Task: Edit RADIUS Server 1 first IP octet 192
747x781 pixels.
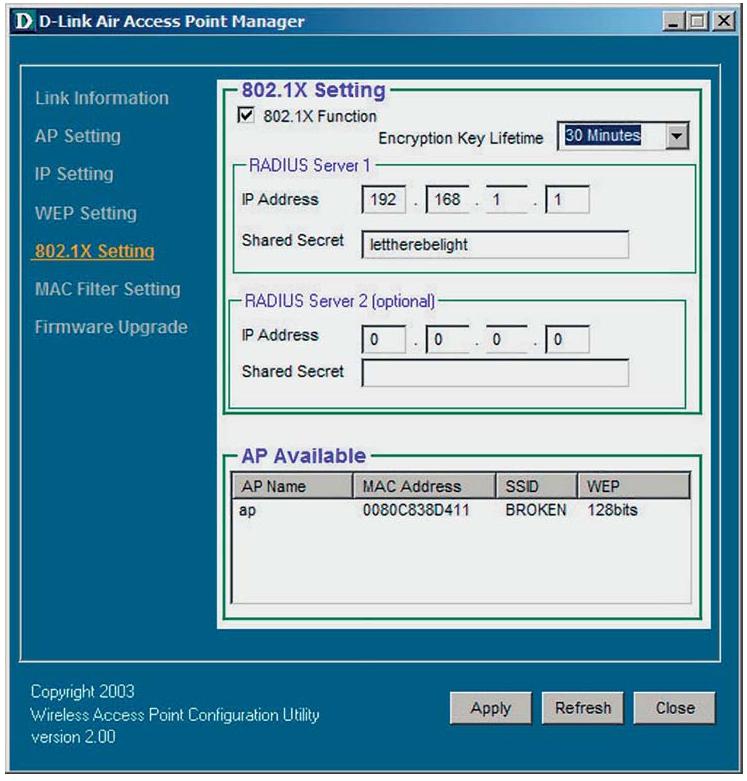Action: [383, 199]
